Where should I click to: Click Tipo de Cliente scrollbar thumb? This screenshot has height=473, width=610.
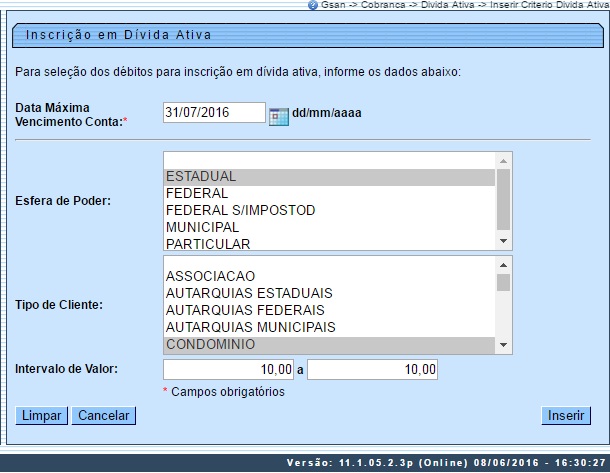(x=503, y=282)
